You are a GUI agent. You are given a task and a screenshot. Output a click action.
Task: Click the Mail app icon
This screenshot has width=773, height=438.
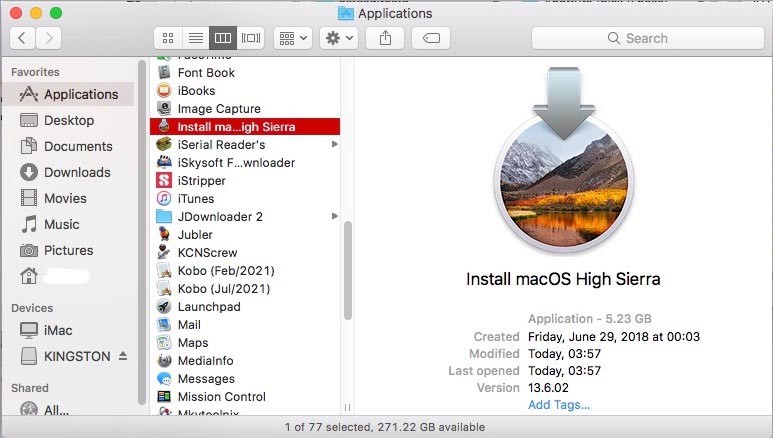[164, 325]
